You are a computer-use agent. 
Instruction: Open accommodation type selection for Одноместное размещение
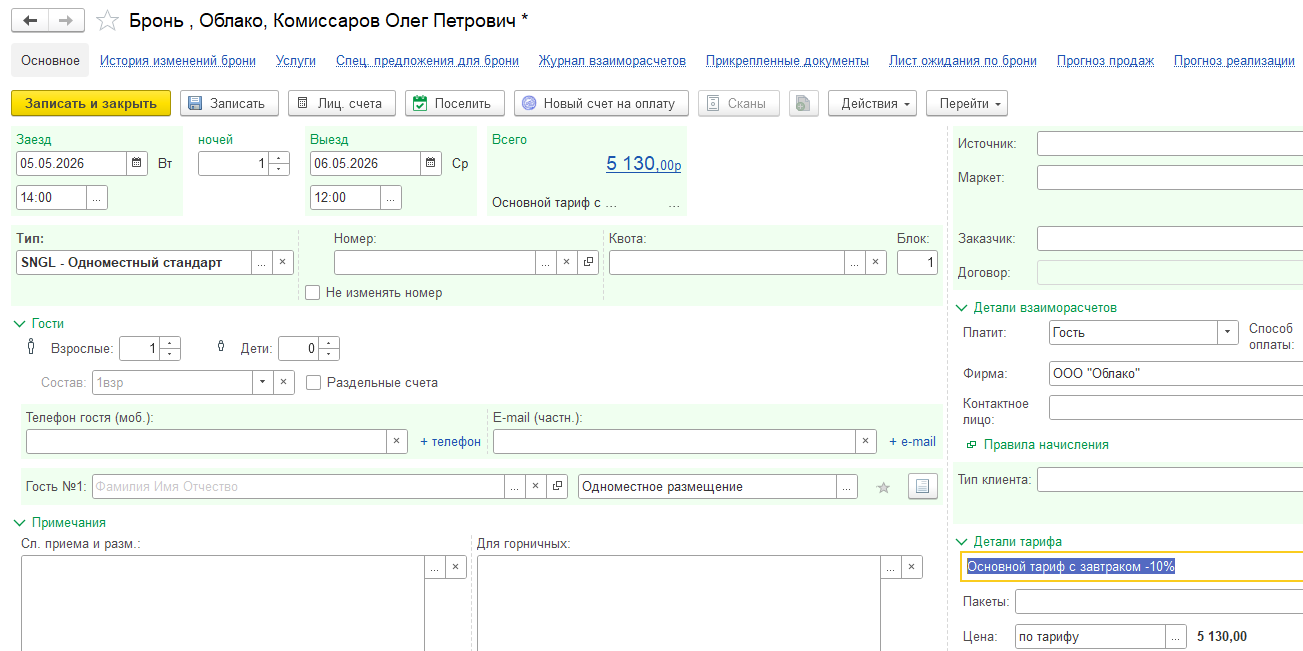(x=847, y=486)
